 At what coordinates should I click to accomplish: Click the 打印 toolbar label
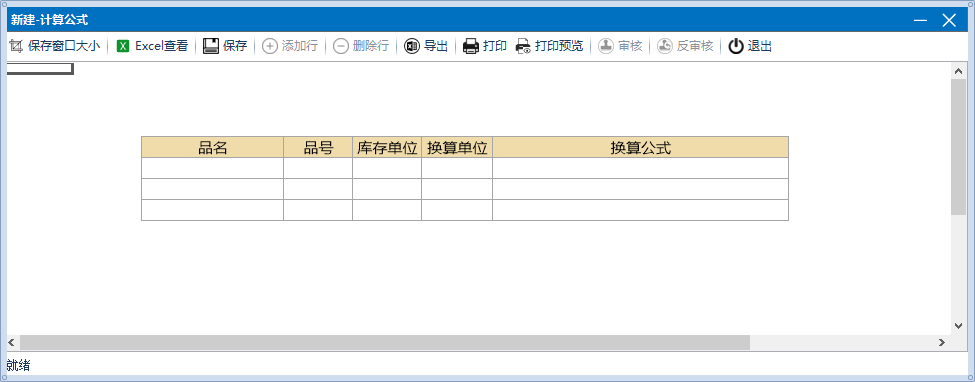[x=495, y=46]
